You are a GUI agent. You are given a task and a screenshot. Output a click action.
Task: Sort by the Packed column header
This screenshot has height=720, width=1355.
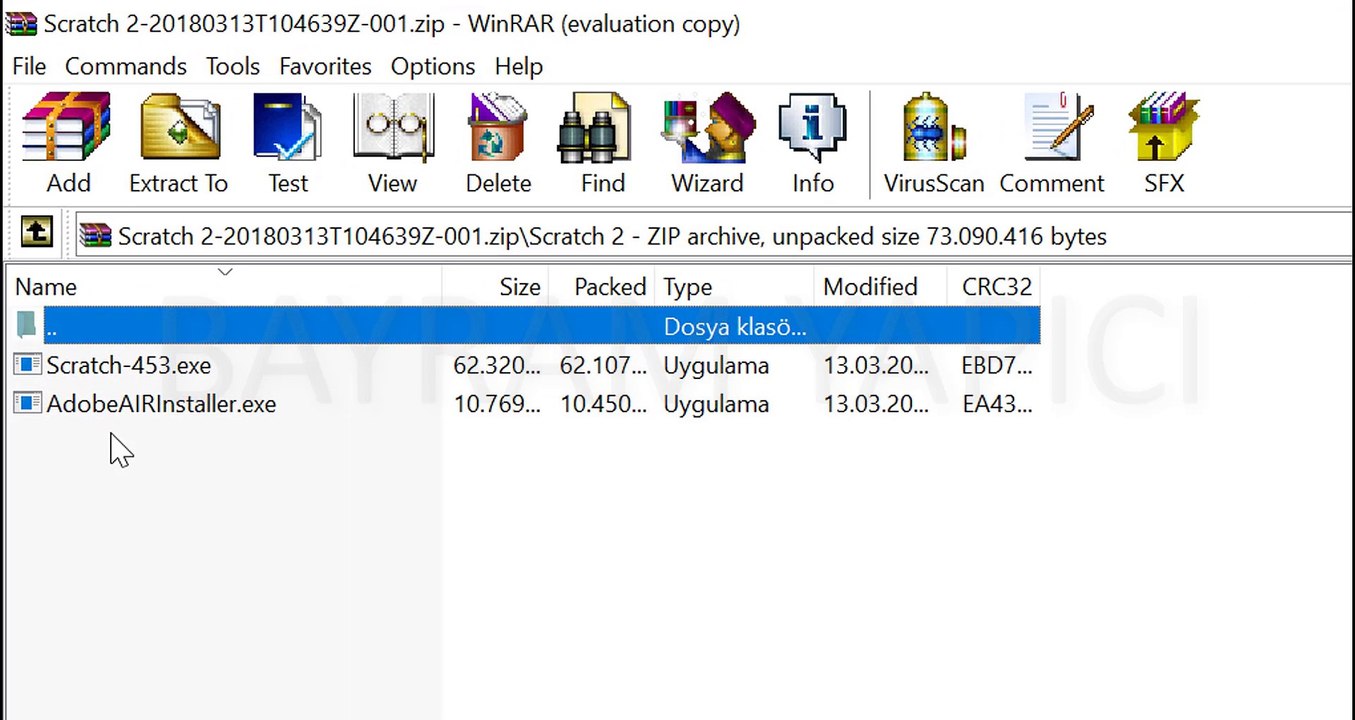pyautogui.click(x=602, y=287)
